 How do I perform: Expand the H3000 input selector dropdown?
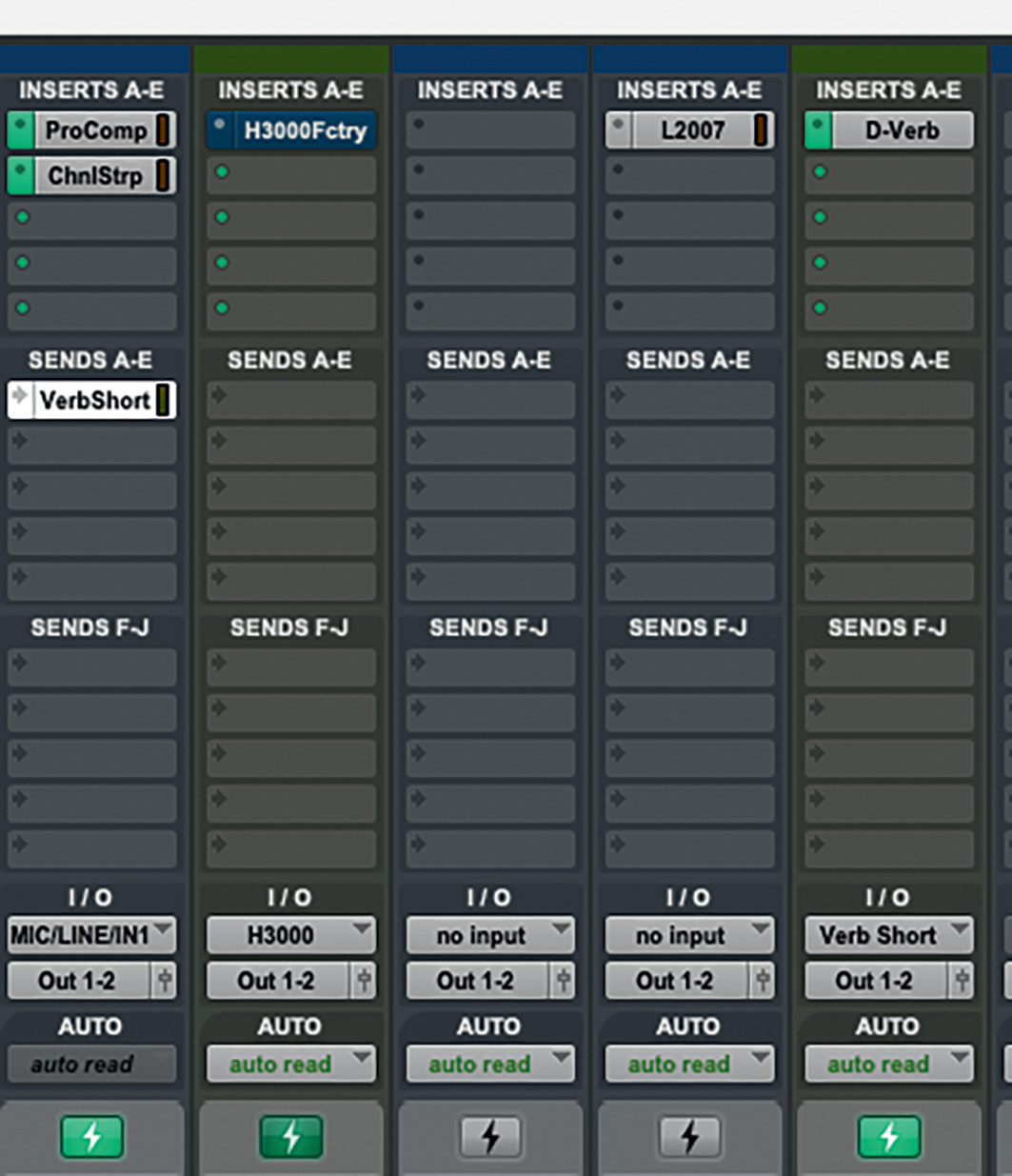pos(290,935)
